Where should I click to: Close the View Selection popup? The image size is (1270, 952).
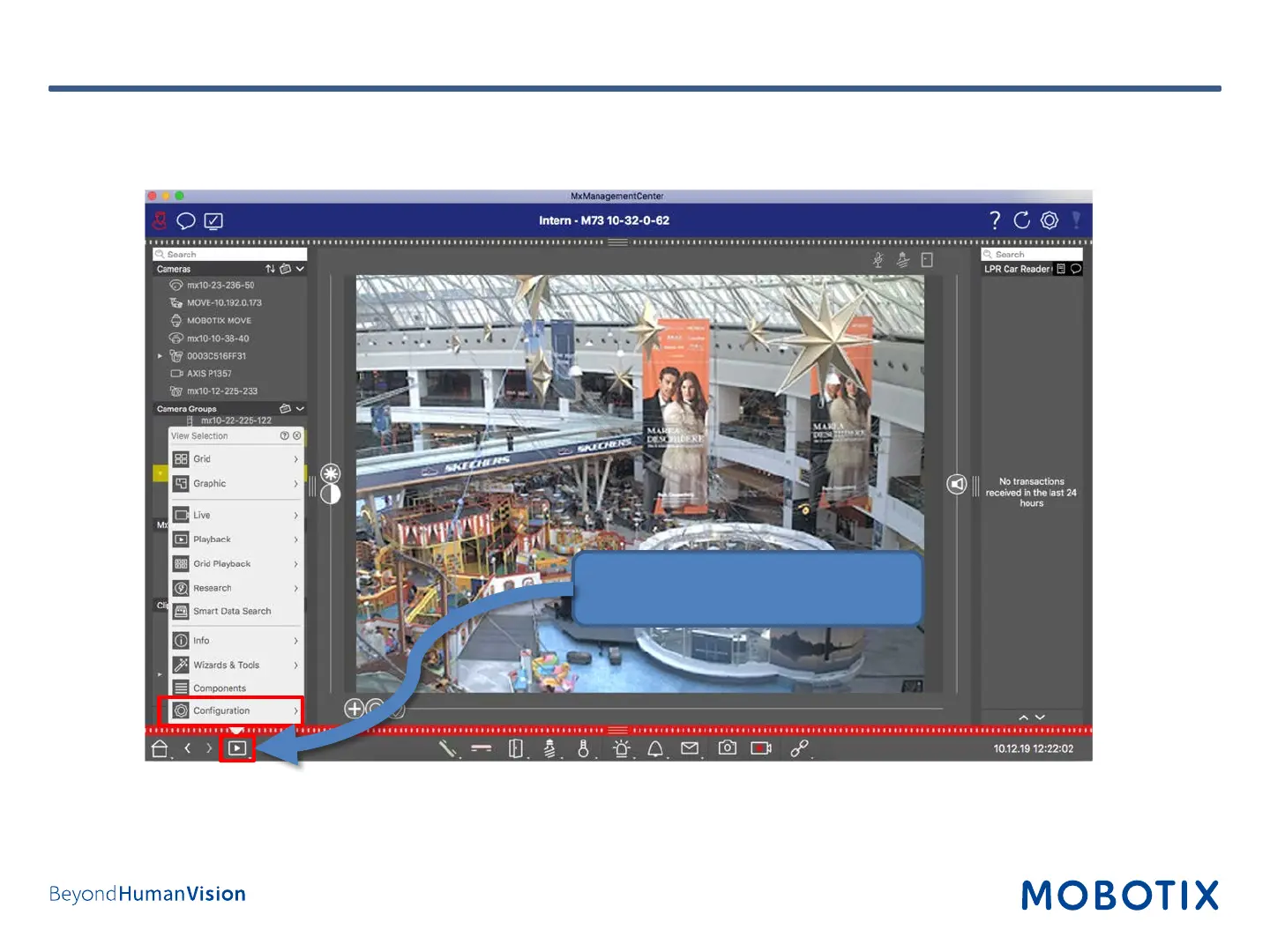coord(297,436)
